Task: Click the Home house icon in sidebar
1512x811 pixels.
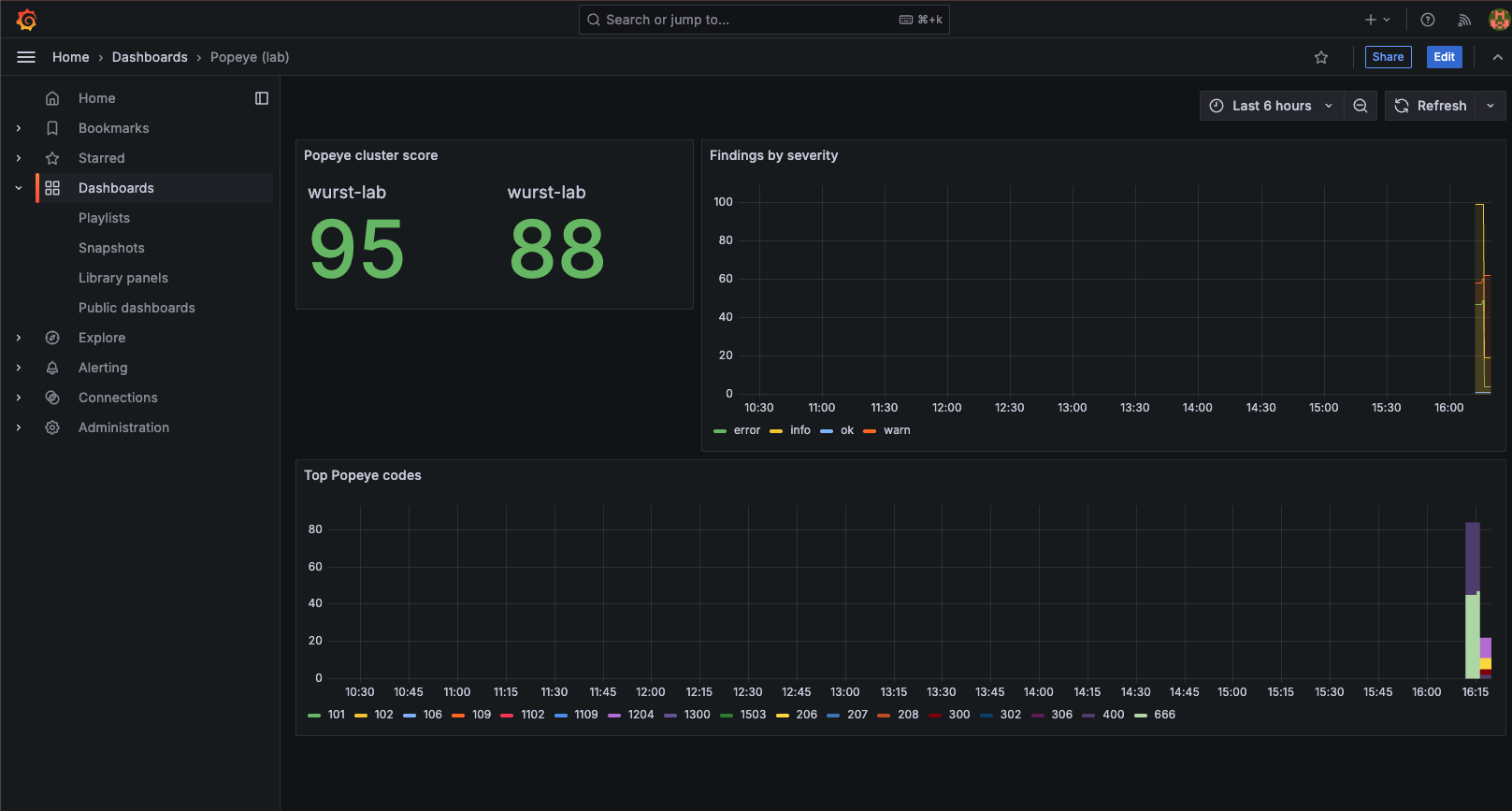Action: point(52,98)
